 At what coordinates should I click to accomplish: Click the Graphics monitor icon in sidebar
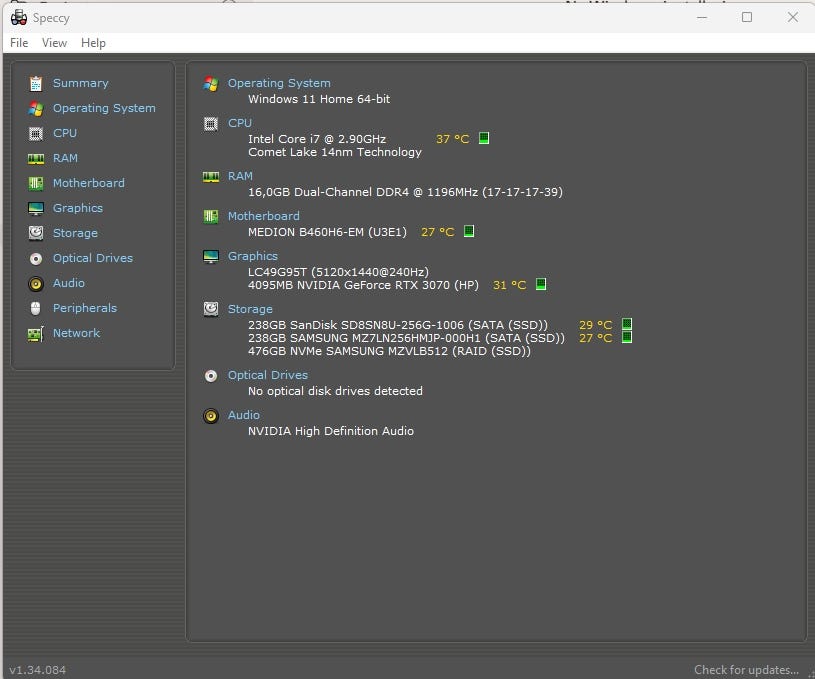(36, 208)
